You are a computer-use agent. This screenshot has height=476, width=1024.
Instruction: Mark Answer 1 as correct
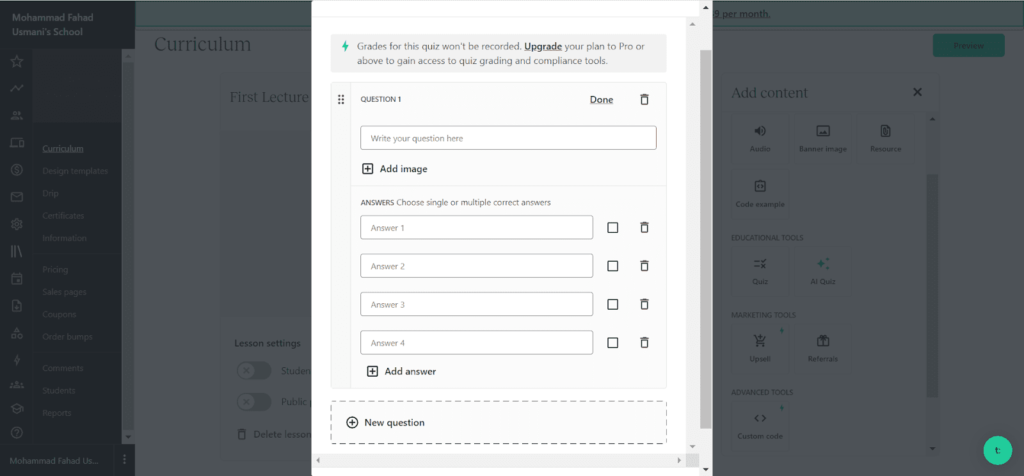coord(613,227)
